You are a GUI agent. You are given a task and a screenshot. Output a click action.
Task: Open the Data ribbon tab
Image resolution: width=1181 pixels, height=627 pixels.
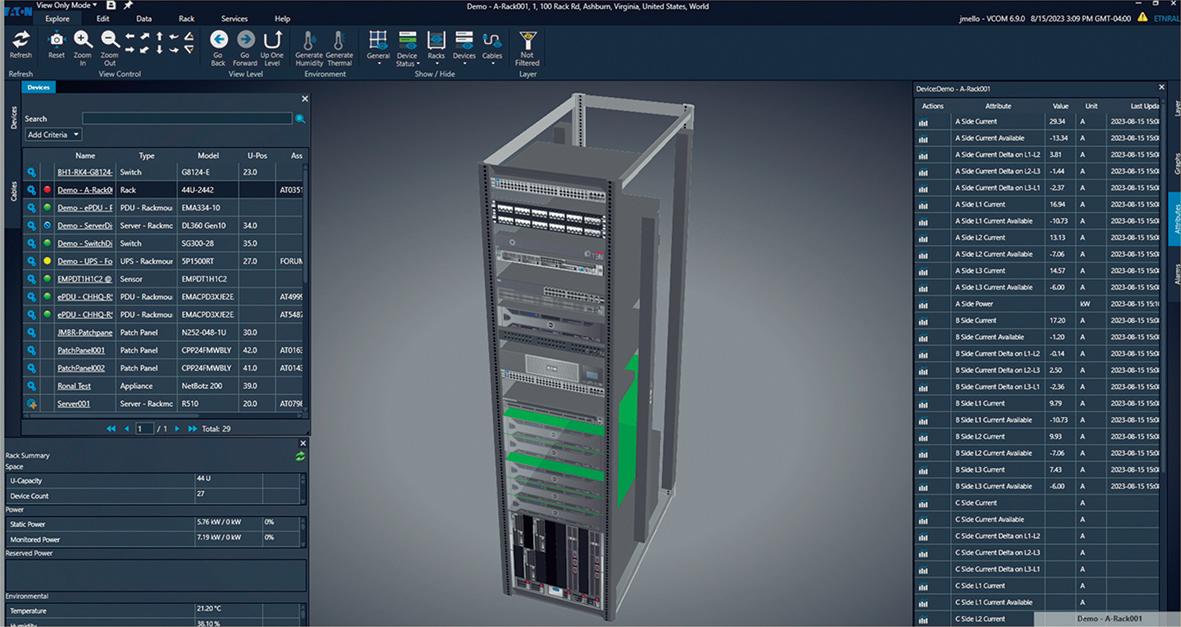pyautogui.click(x=144, y=19)
